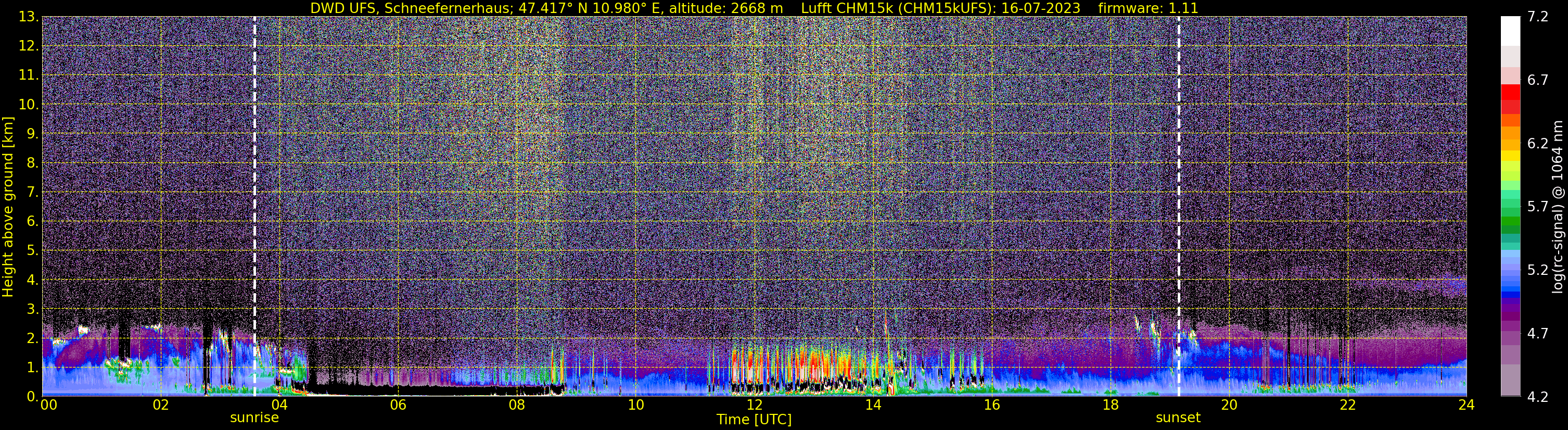The image size is (1568, 430).
Task: Click the '5.' height tick label
Action: 33,251
